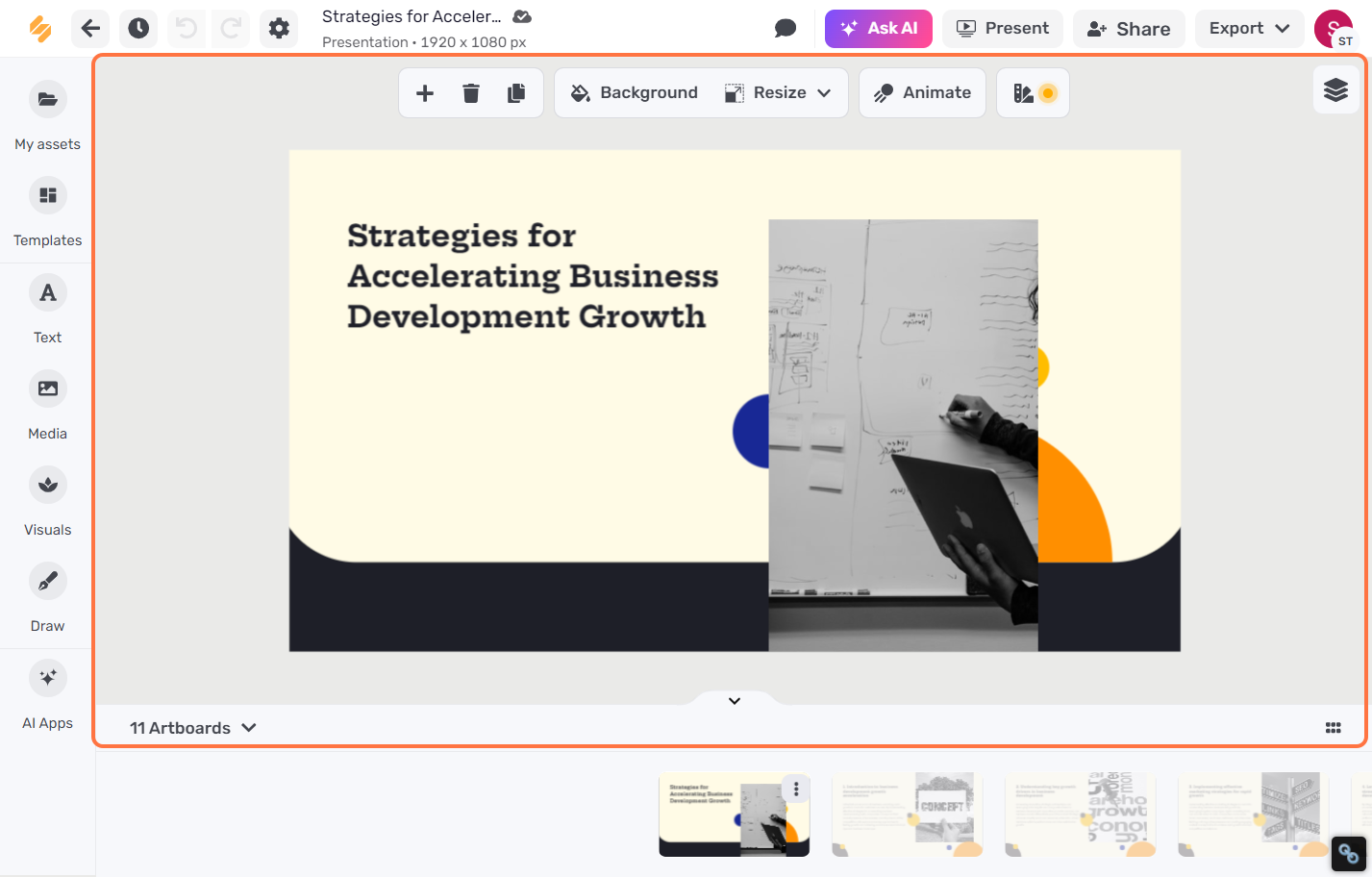Start presentation with Present button

pyautogui.click(x=1003, y=29)
